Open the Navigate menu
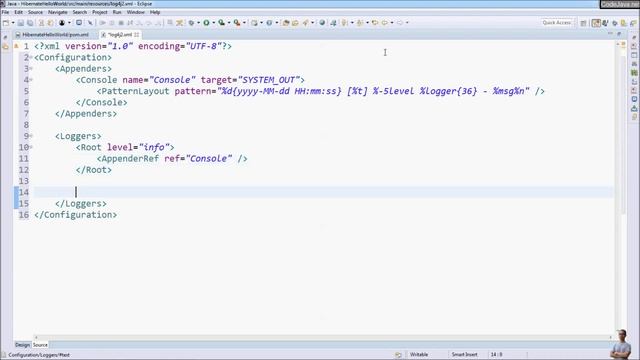 click(58, 12)
